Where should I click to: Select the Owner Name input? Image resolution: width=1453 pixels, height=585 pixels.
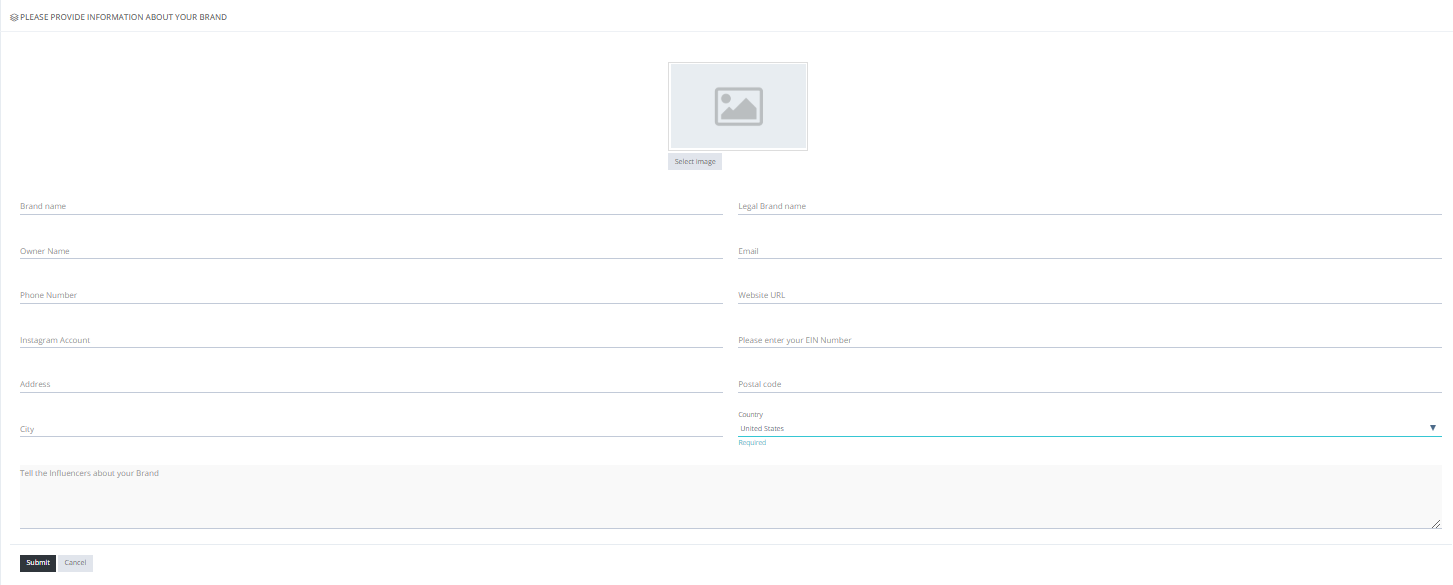coord(370,253)
